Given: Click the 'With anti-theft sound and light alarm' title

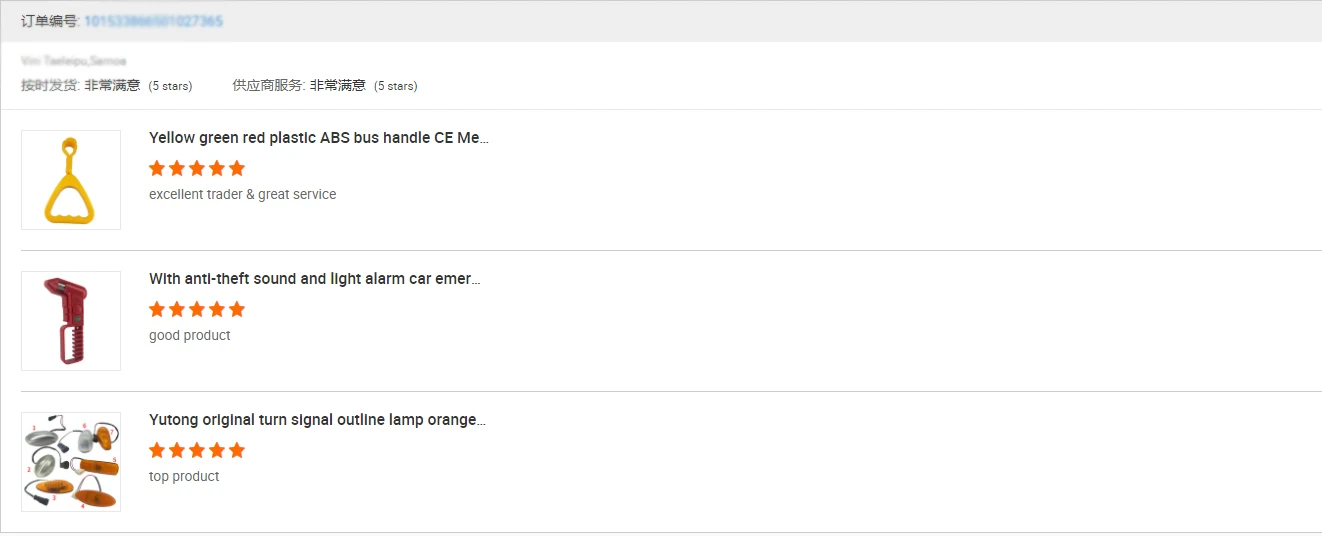Looking at the screenshot, I should pos(314,279).
